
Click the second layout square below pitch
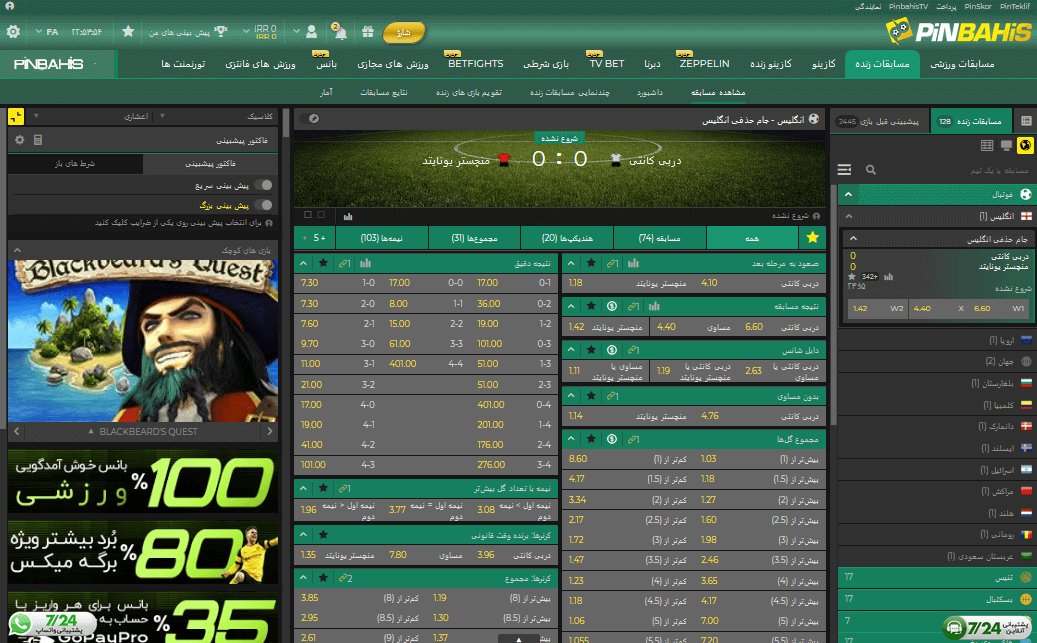point(321,215)
